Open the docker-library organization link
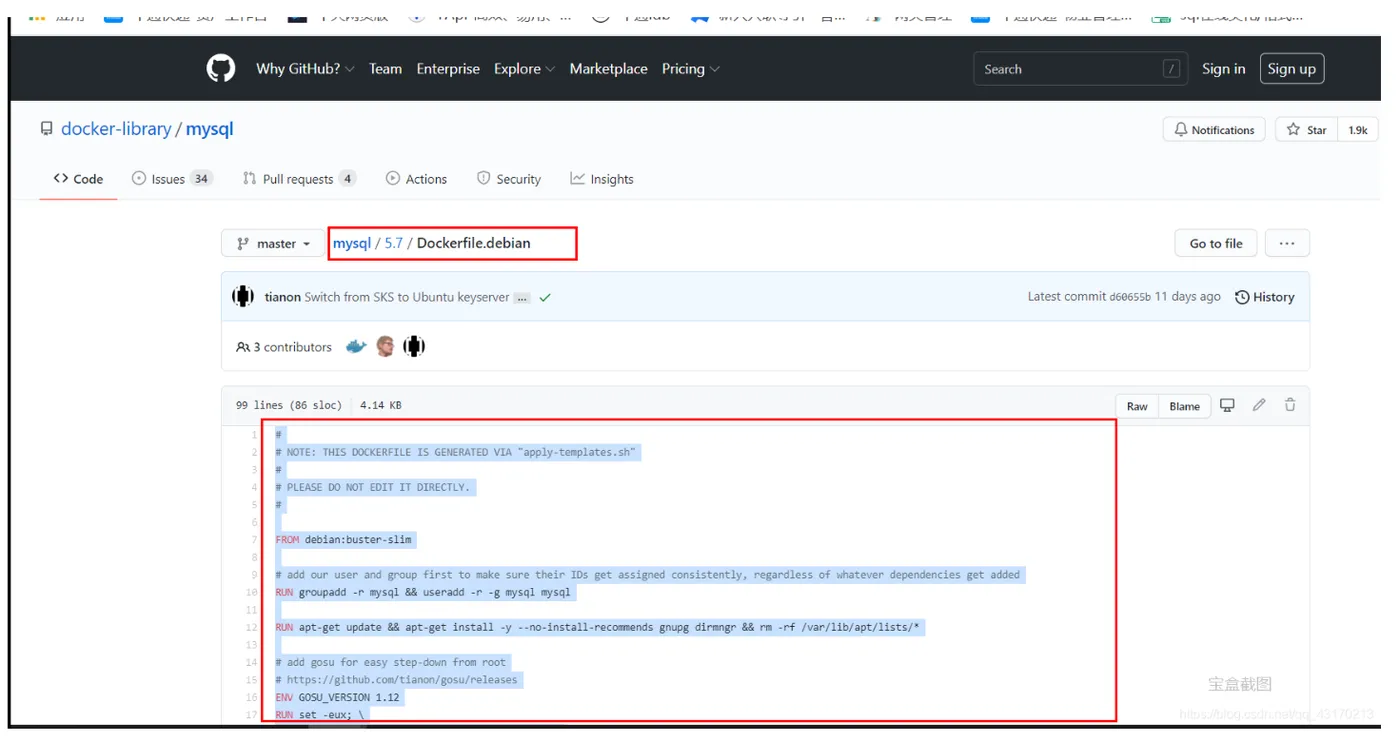The height and width of the screenshot is (742, 1400). tap(116, 129)
